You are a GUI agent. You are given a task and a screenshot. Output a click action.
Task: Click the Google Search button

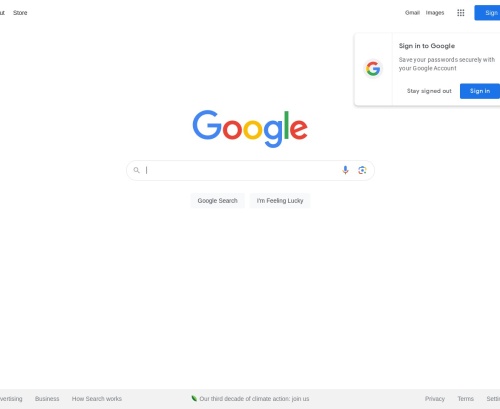pos(217,201)
